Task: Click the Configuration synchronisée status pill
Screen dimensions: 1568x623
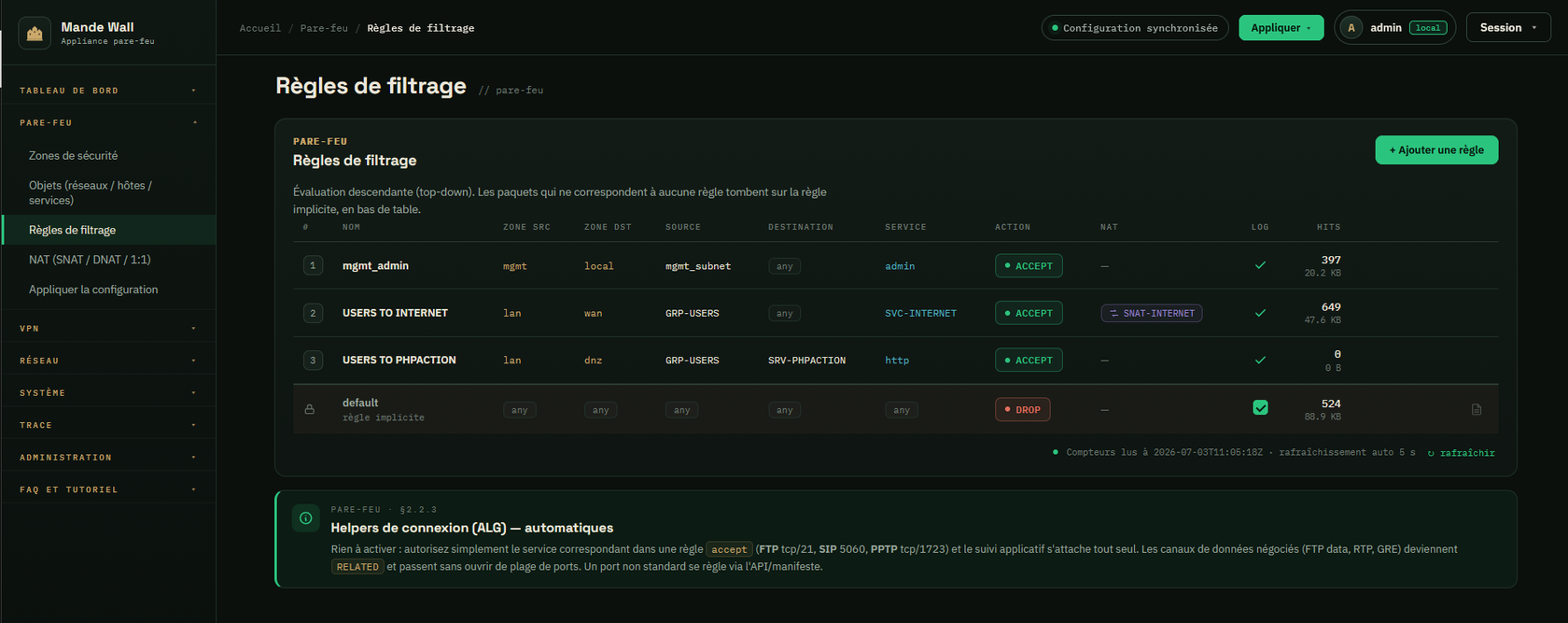Action: point(1135,28)
